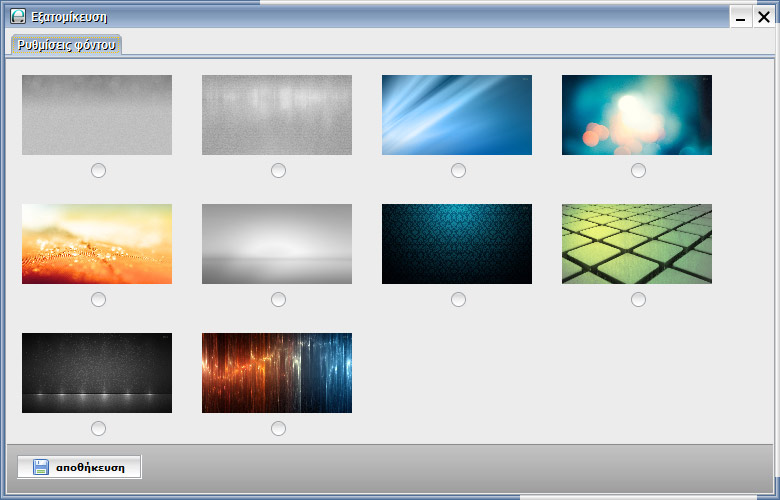Viewport: 780px width, 500px height.
Task: Click the gray streaked texture thumbnail
Action: 277,115
